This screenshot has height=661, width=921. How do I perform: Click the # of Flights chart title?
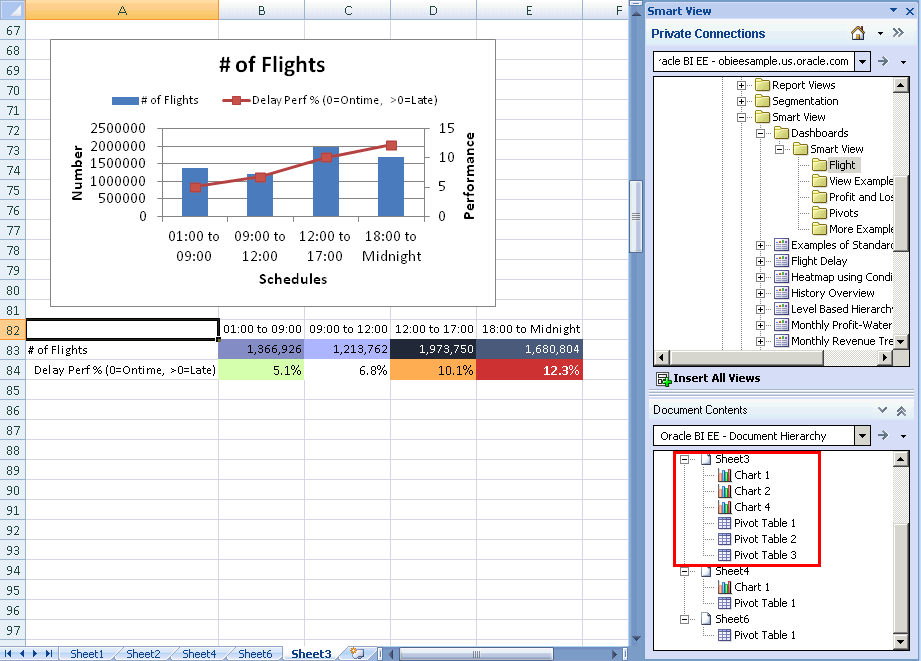click(x=272, y=65)
